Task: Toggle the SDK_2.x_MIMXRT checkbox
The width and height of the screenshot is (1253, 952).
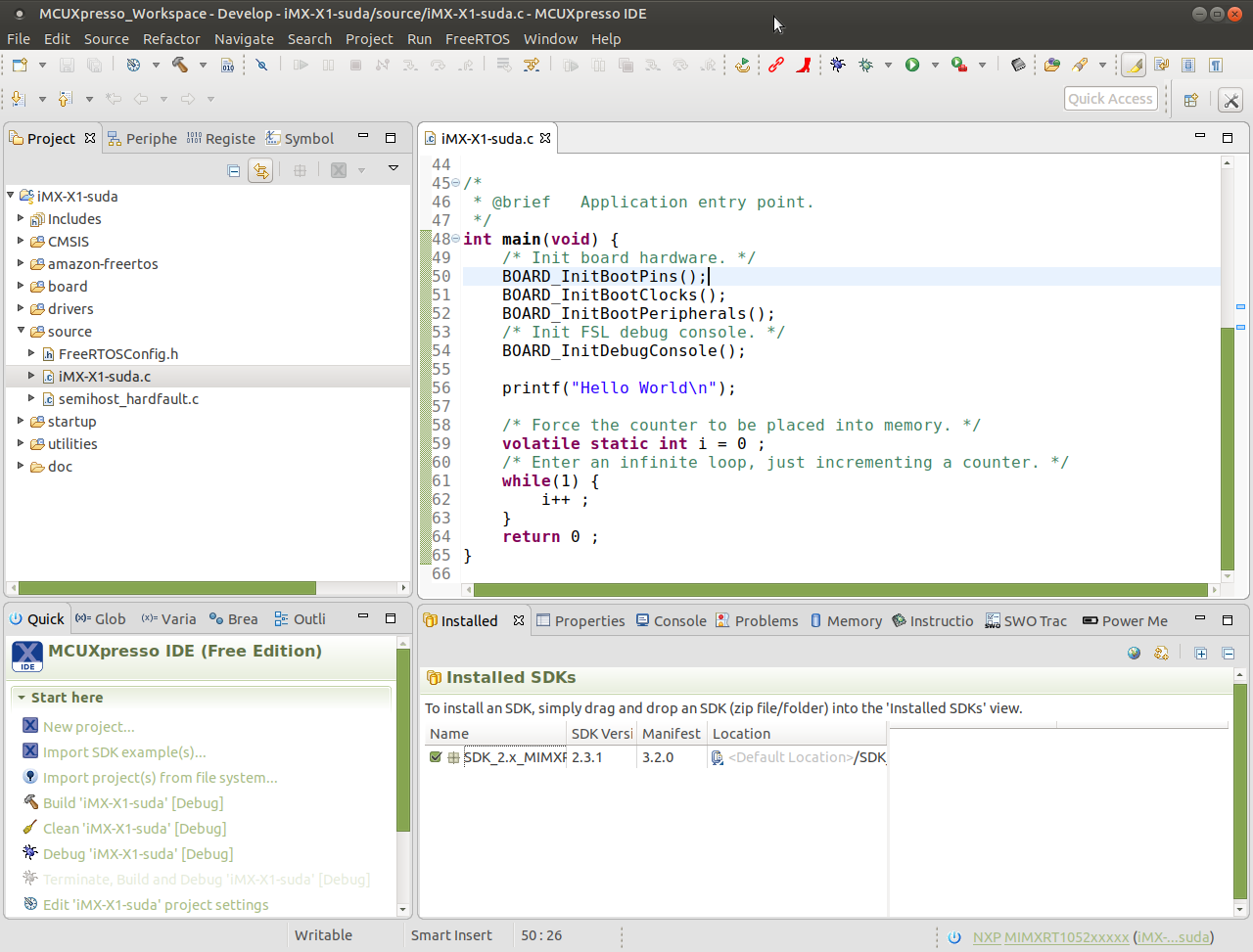Action: [x=436, y=756]
